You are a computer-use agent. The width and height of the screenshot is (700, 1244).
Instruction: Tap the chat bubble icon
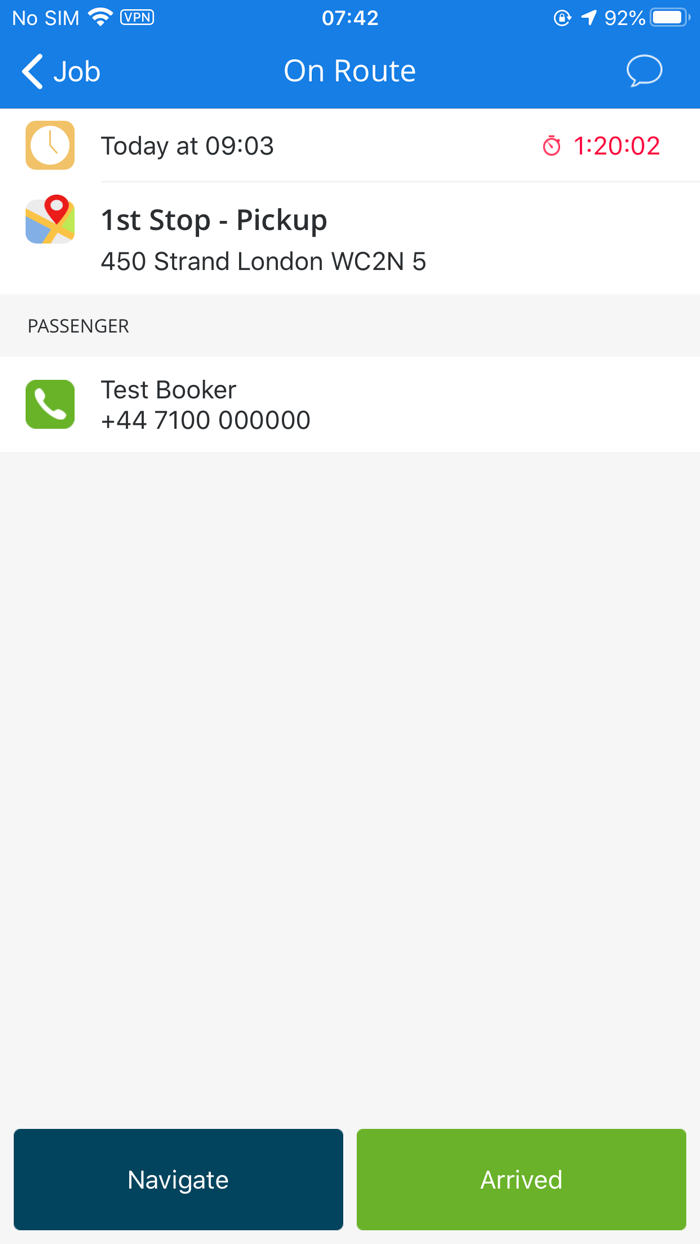[644, 71]
